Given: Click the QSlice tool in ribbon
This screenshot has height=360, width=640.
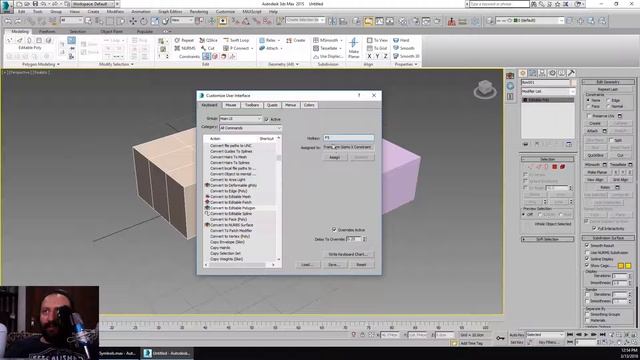Looking at the screenshot, I should tap(209, 40).
